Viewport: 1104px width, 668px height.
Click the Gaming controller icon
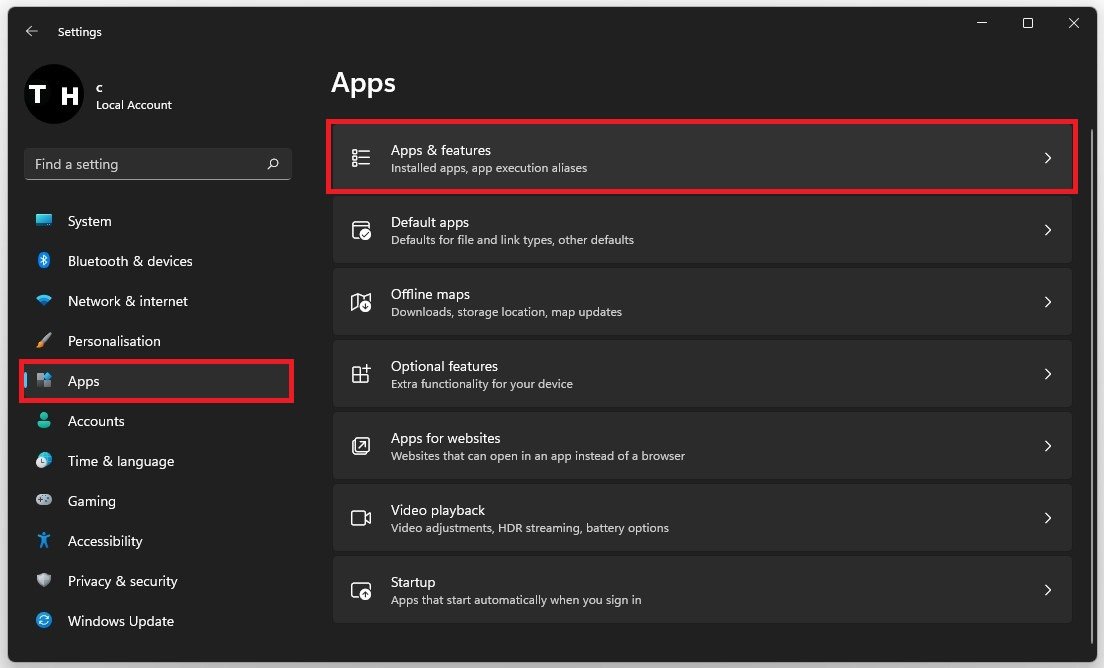44,501
